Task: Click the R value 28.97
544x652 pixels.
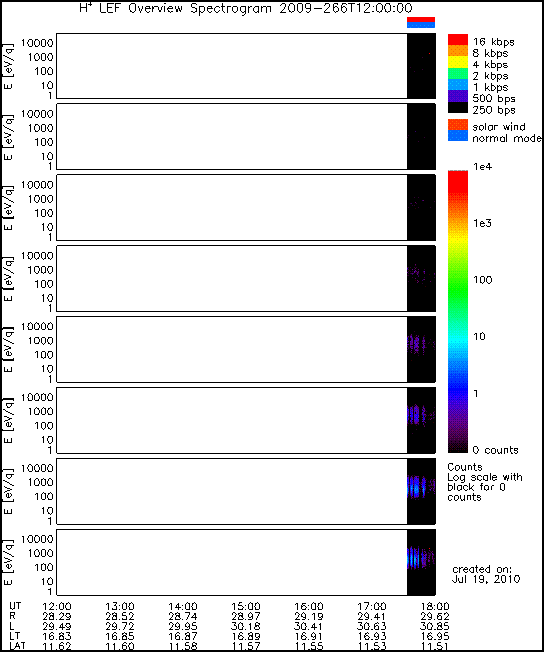Action: 246,616
